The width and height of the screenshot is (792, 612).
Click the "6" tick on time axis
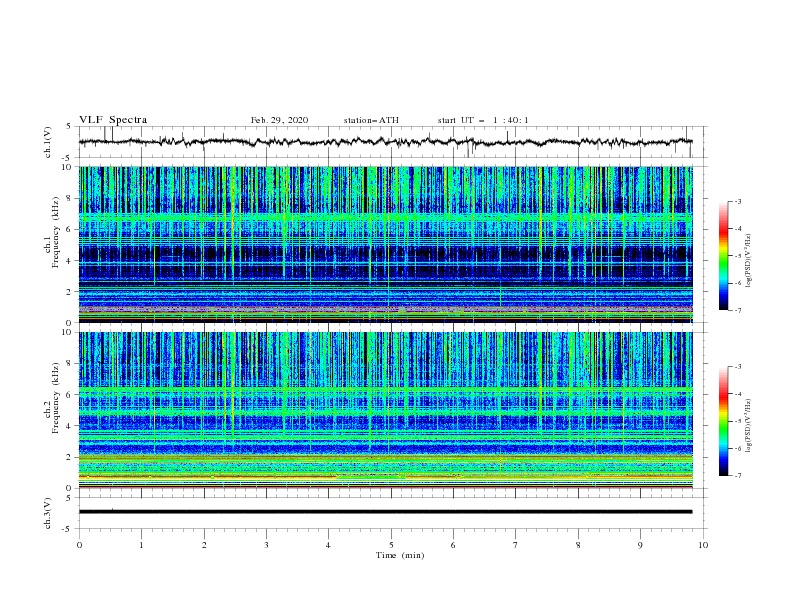pyautogui.click(x=453, y=545)
